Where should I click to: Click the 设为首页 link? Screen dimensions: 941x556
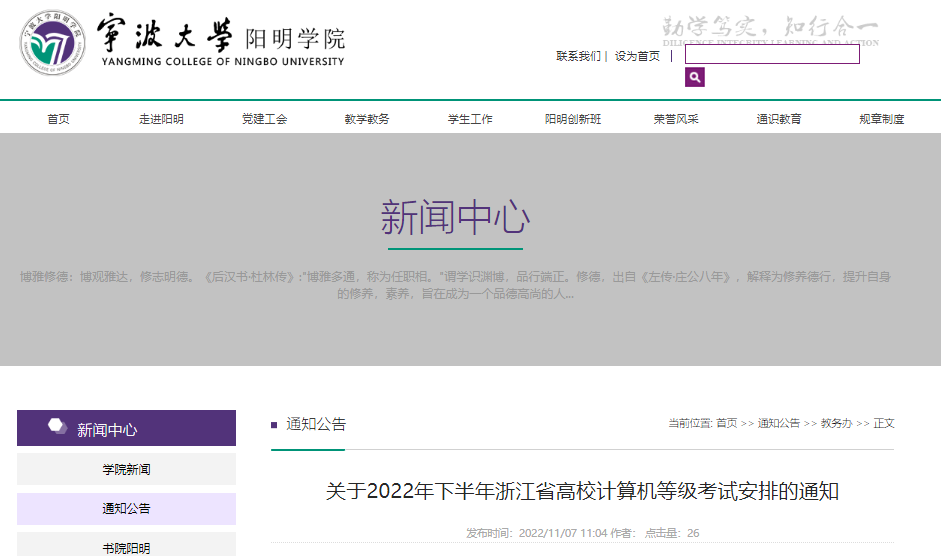coord(637,56)
